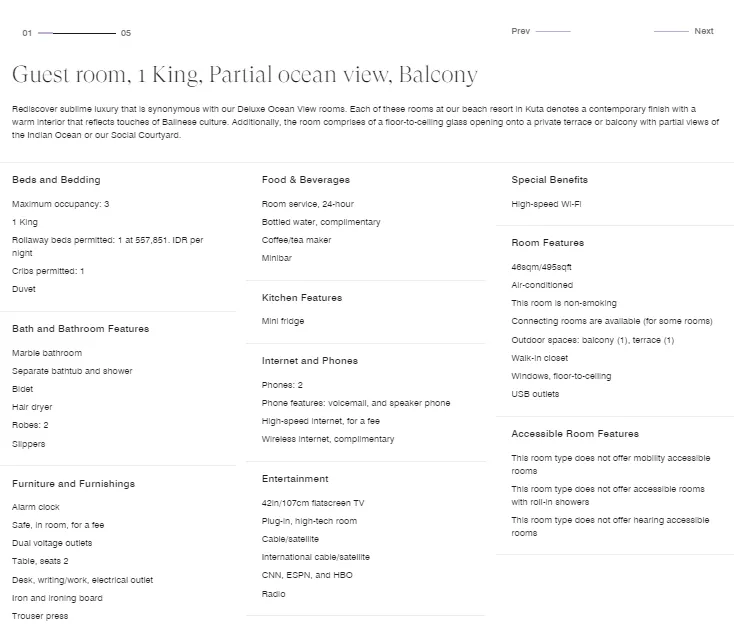The height and width of the screenshot is (635, 734).
Task: Click the Food & Beverages heading
Action: click(306, 180)
